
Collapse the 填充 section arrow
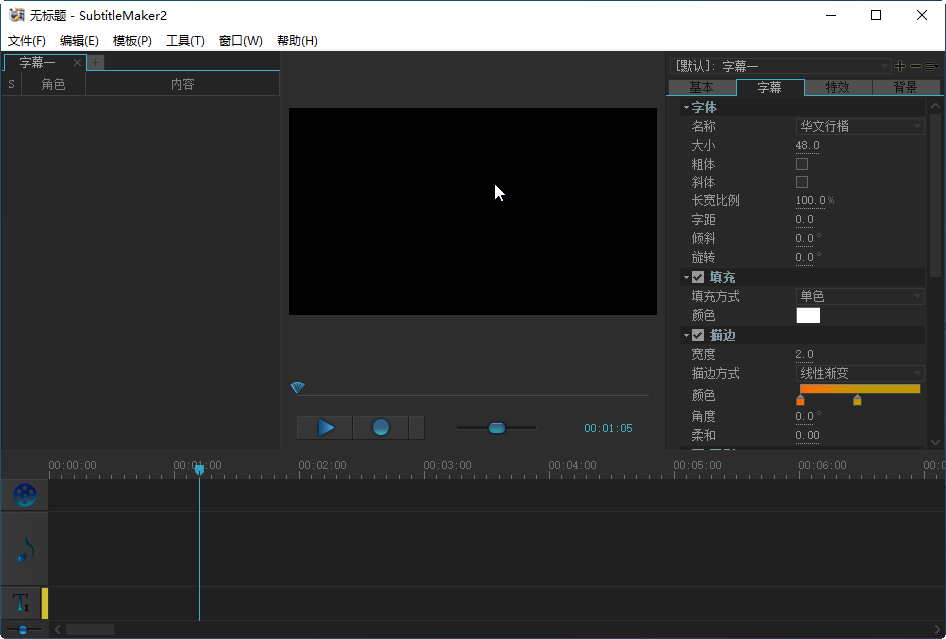click(686, 278)
